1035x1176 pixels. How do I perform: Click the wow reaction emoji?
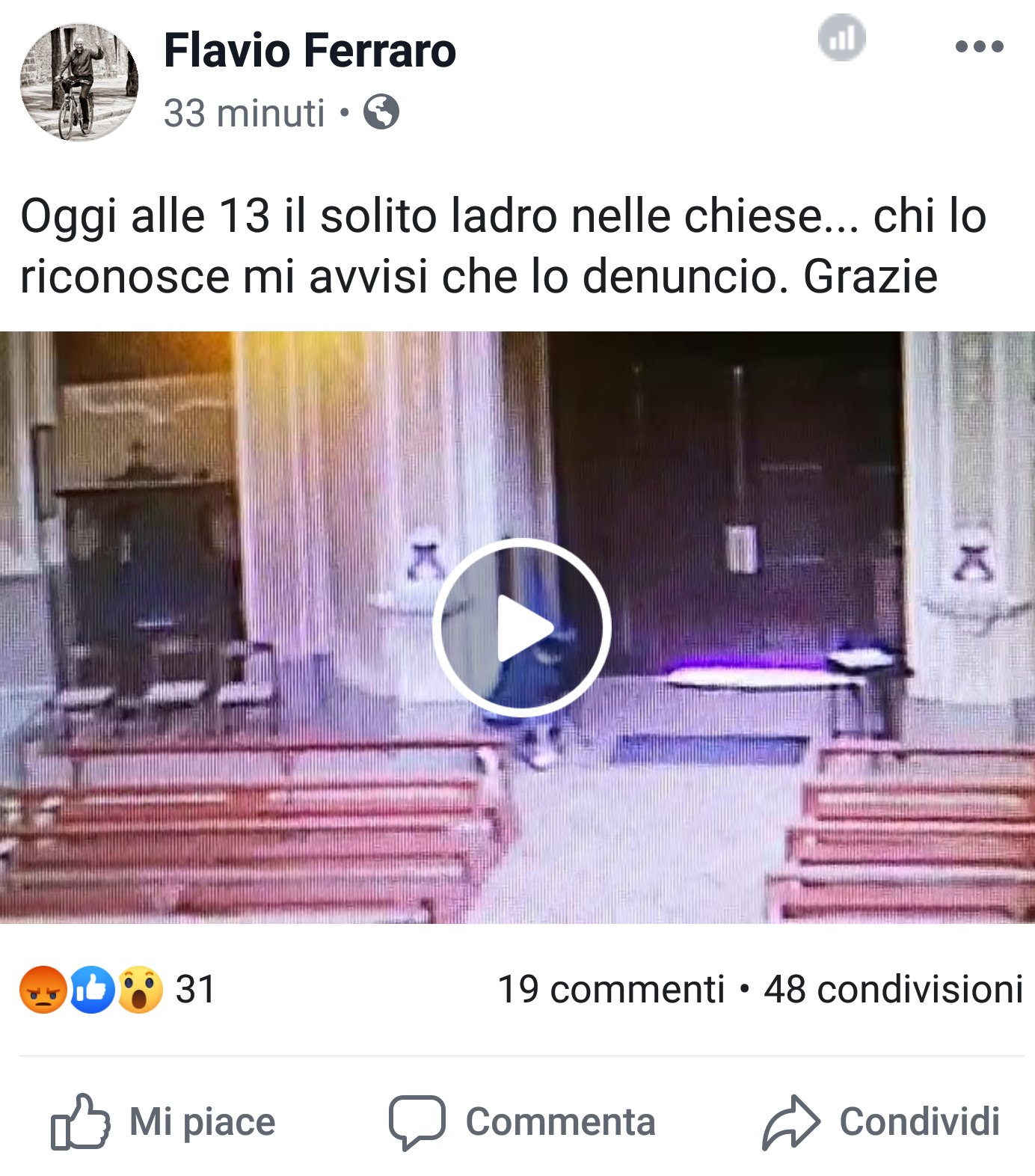[x=140, y=990]
